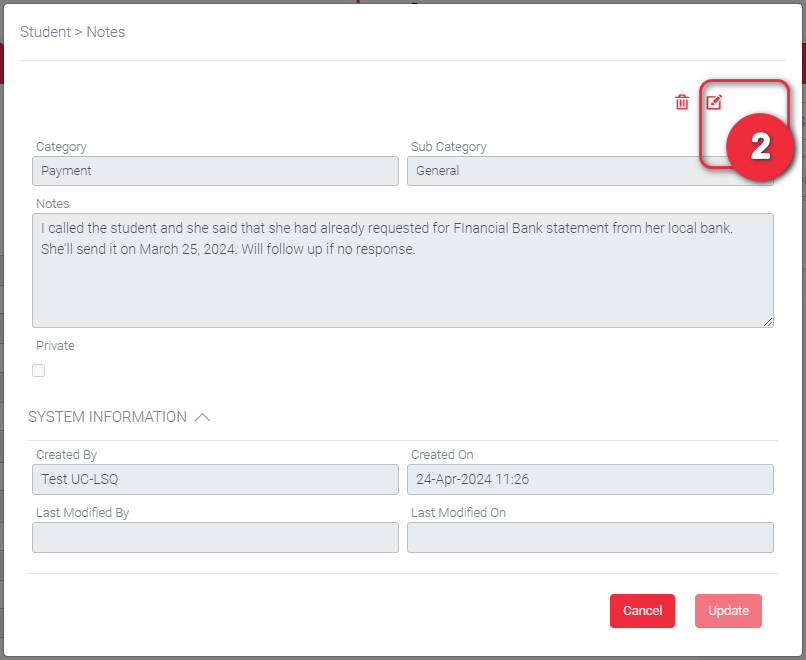Click the Private label text
This screenshot has height=660, width=806.
(55, 346)
